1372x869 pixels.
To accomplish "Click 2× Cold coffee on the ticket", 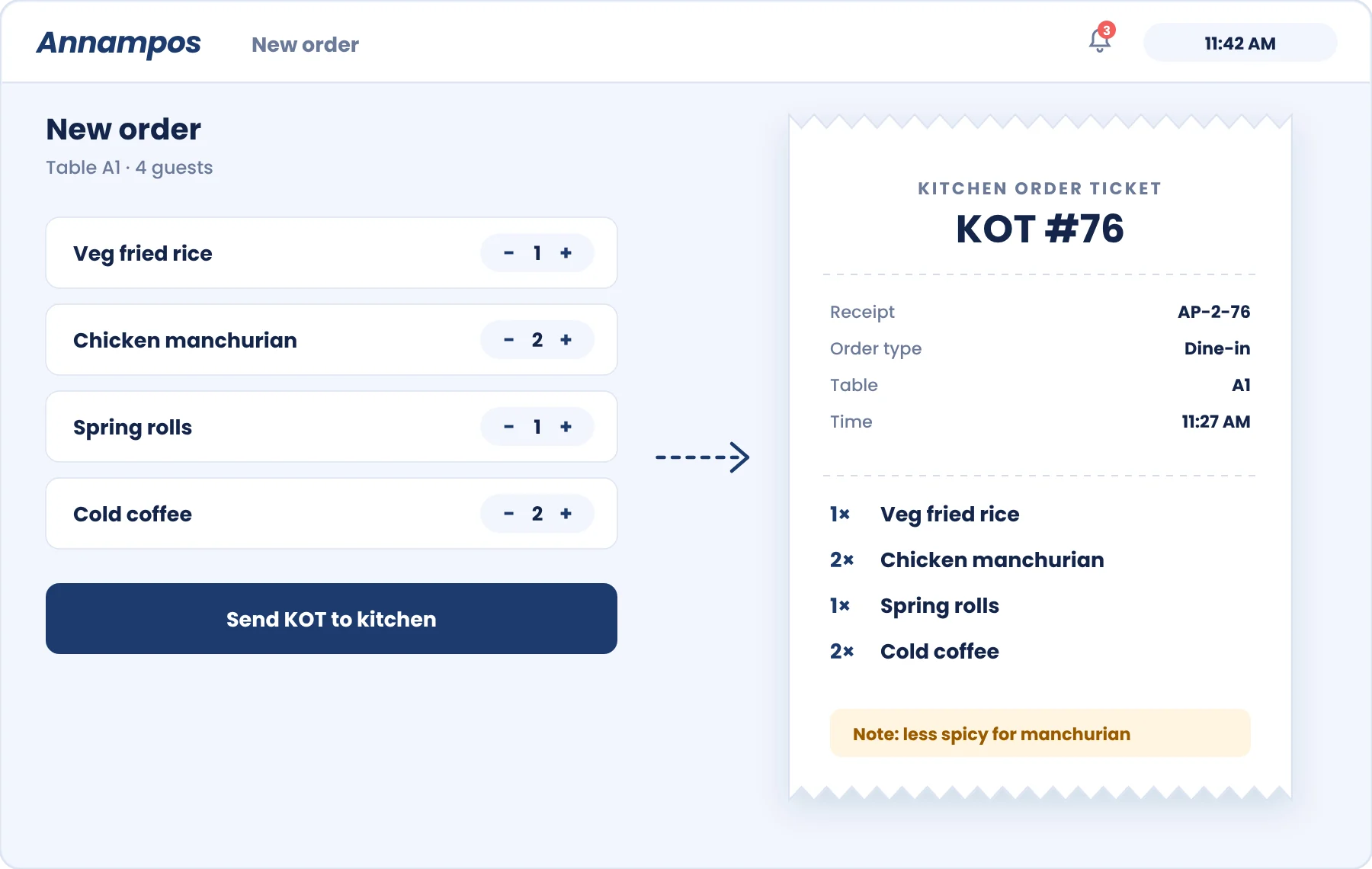I will click(x=915, y=651).
